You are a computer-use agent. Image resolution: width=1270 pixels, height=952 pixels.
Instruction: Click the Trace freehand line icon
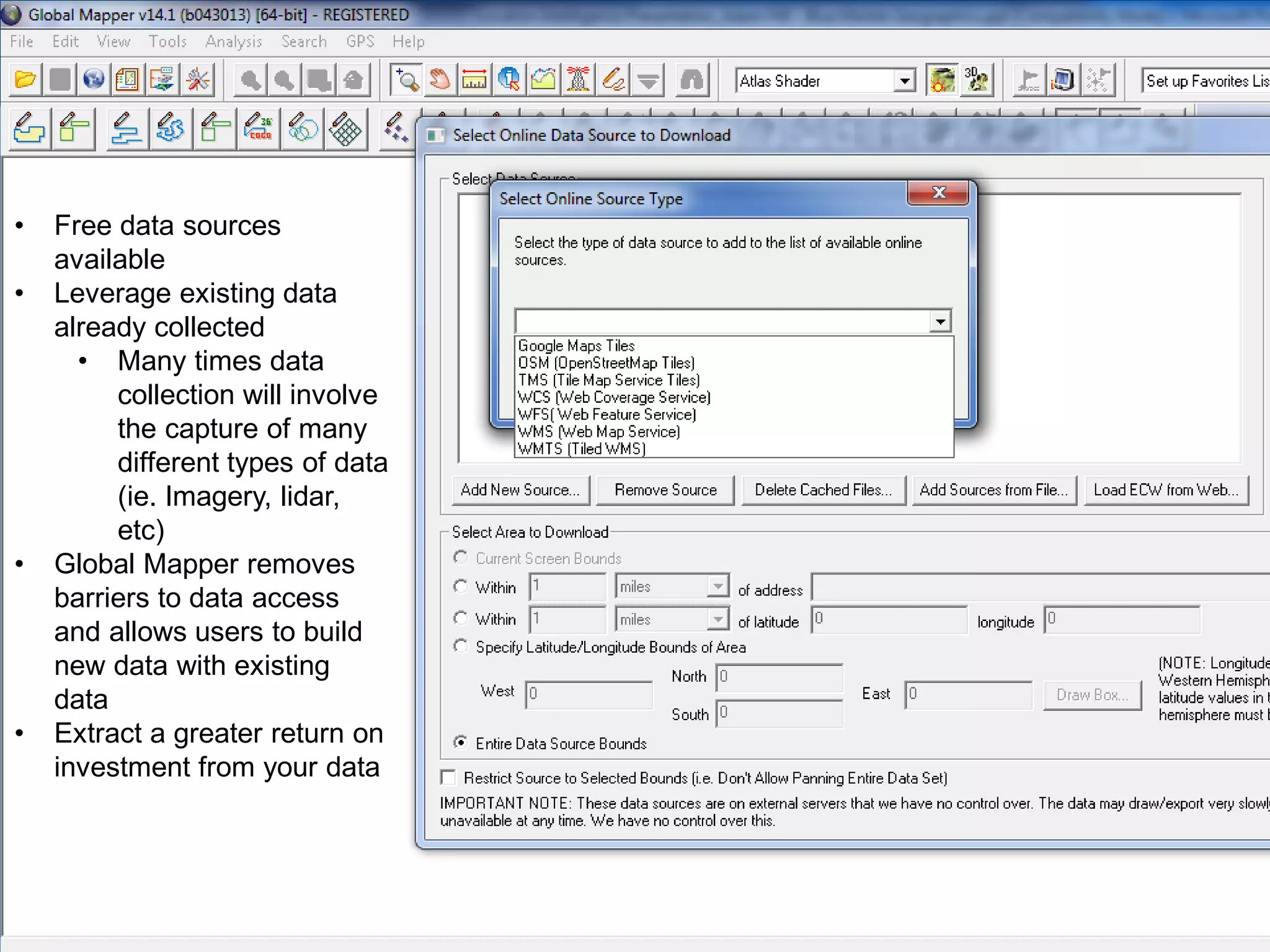170,129
